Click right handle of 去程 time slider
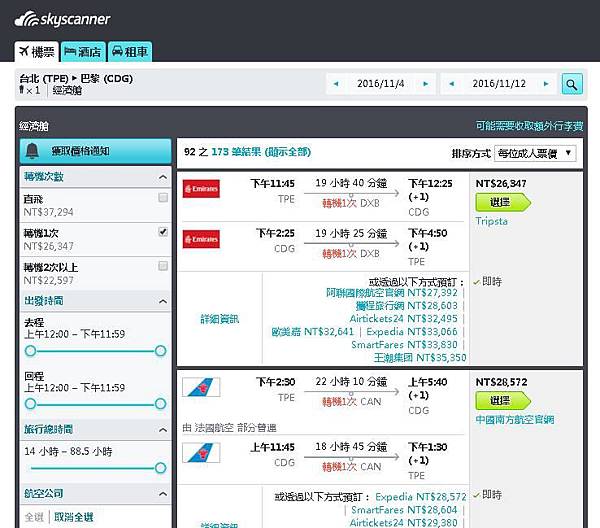Viewport: 600px width, 528px height. [161, 350]
